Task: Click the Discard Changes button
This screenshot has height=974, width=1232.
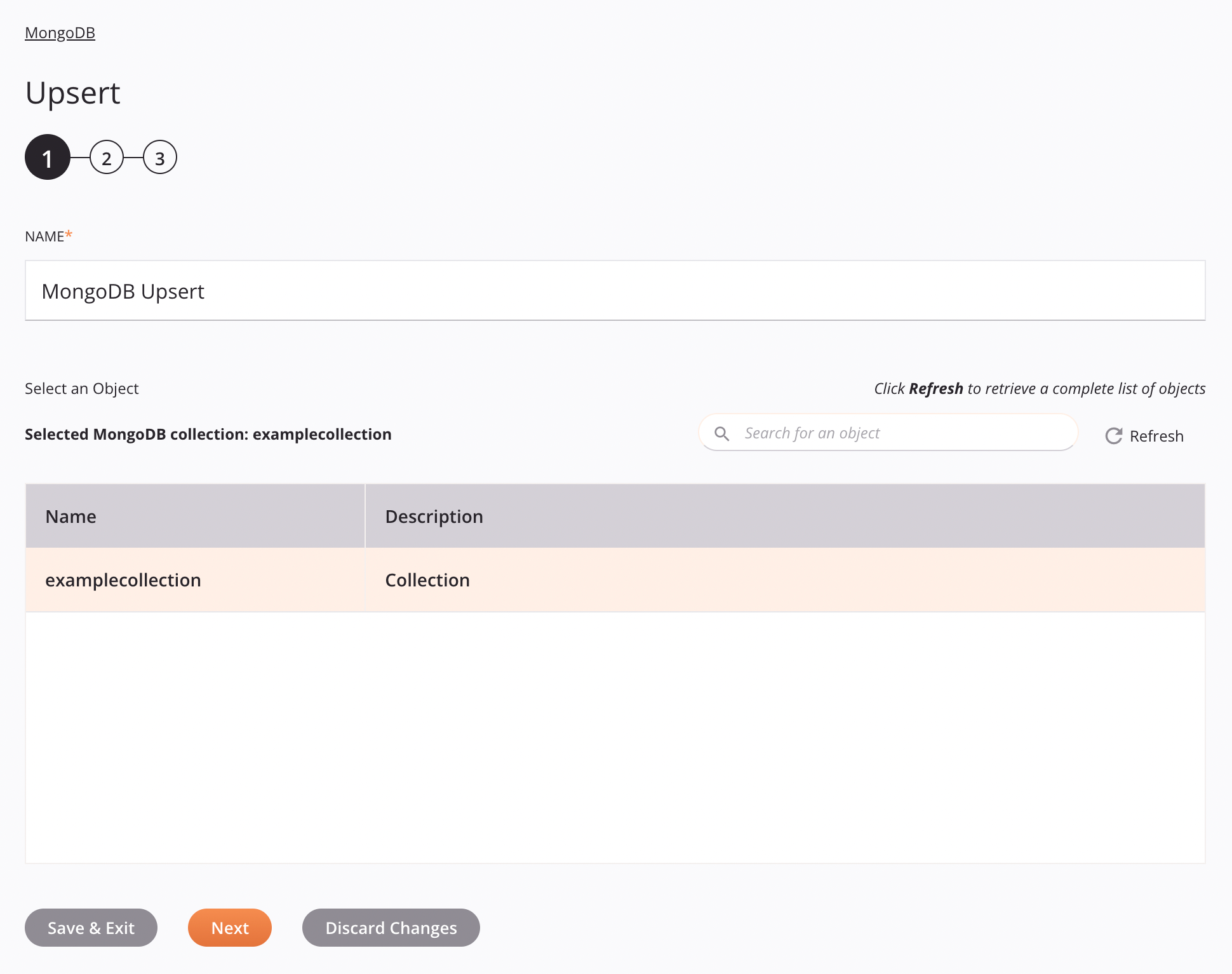Action: pos(391,928)
